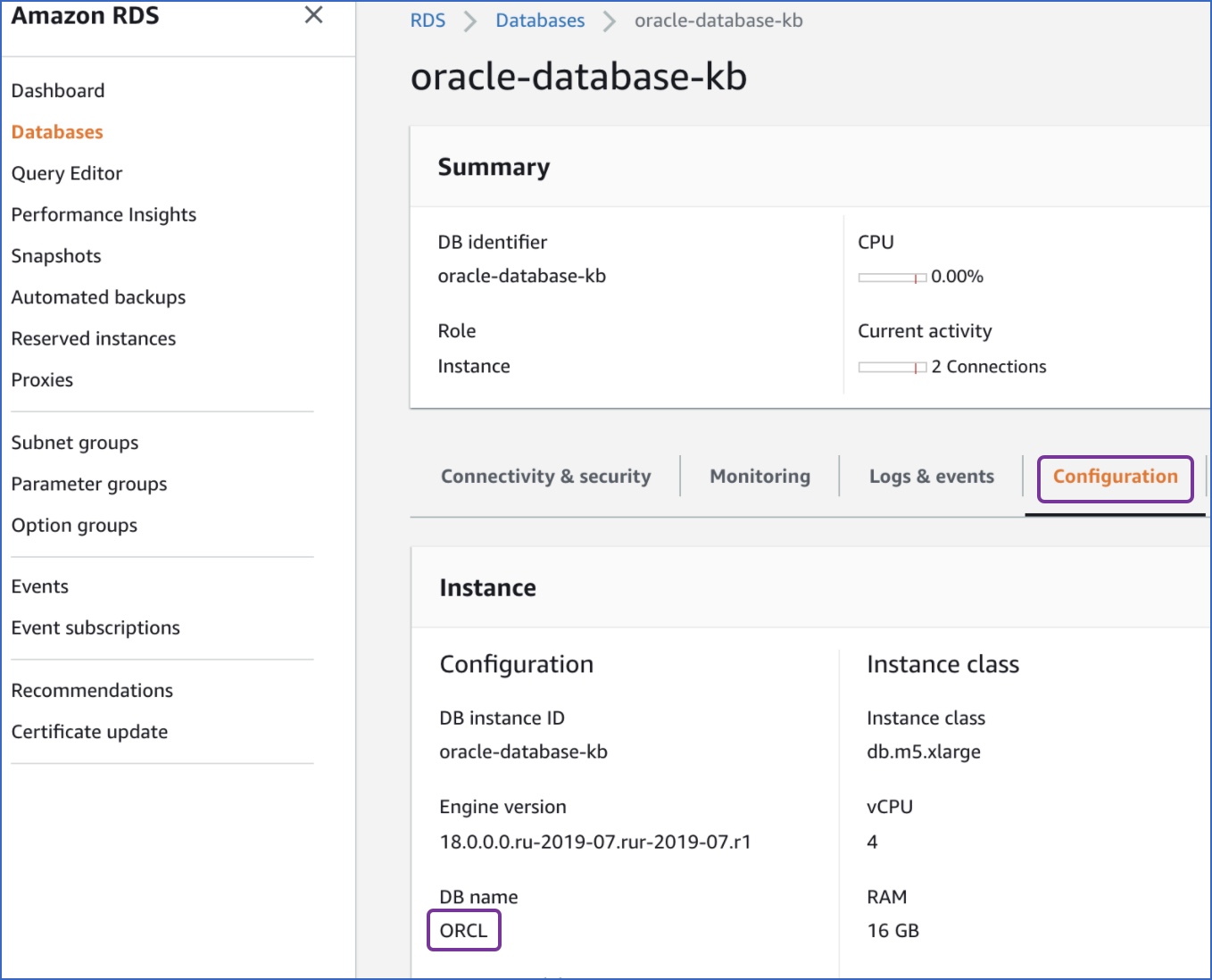1212x980 pixels.
Task: Switch to the Connectivity & security tab
Action: point(546,477)
